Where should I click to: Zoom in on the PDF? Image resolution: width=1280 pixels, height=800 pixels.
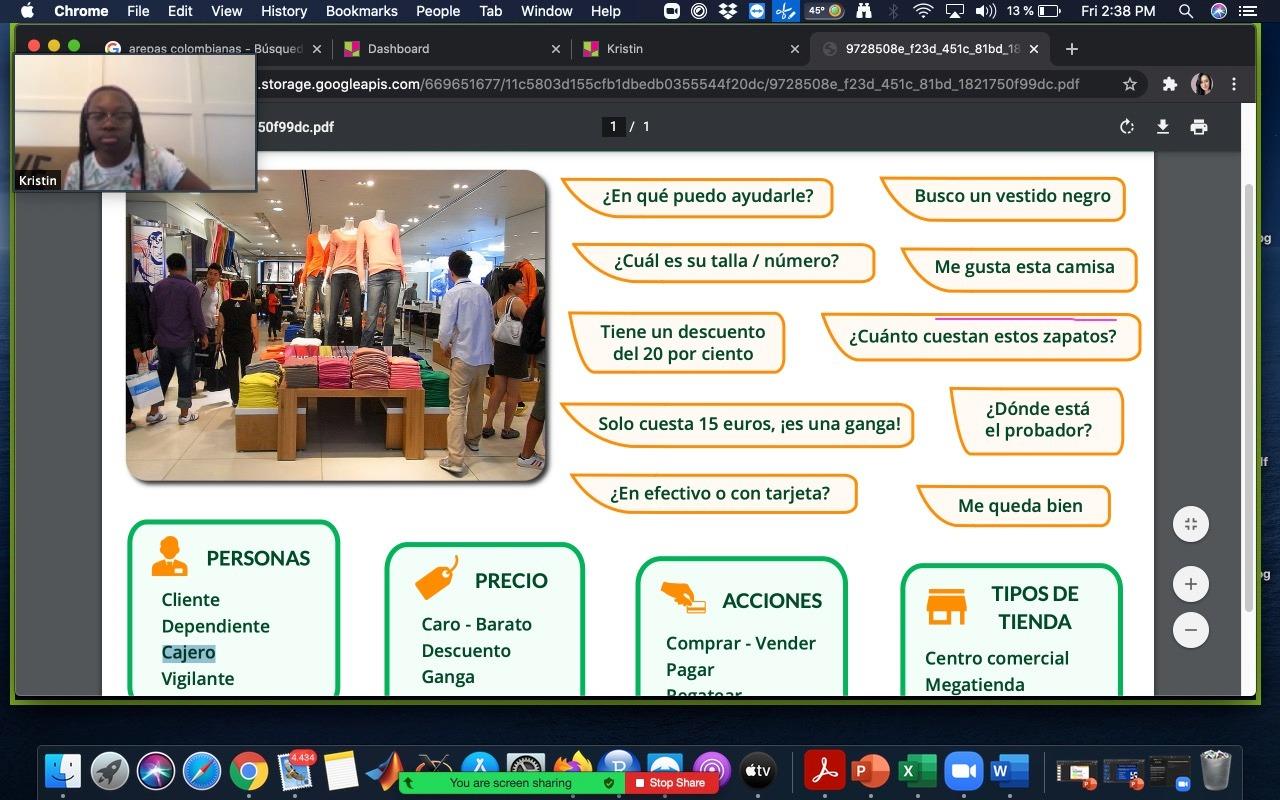(1190, 584)
